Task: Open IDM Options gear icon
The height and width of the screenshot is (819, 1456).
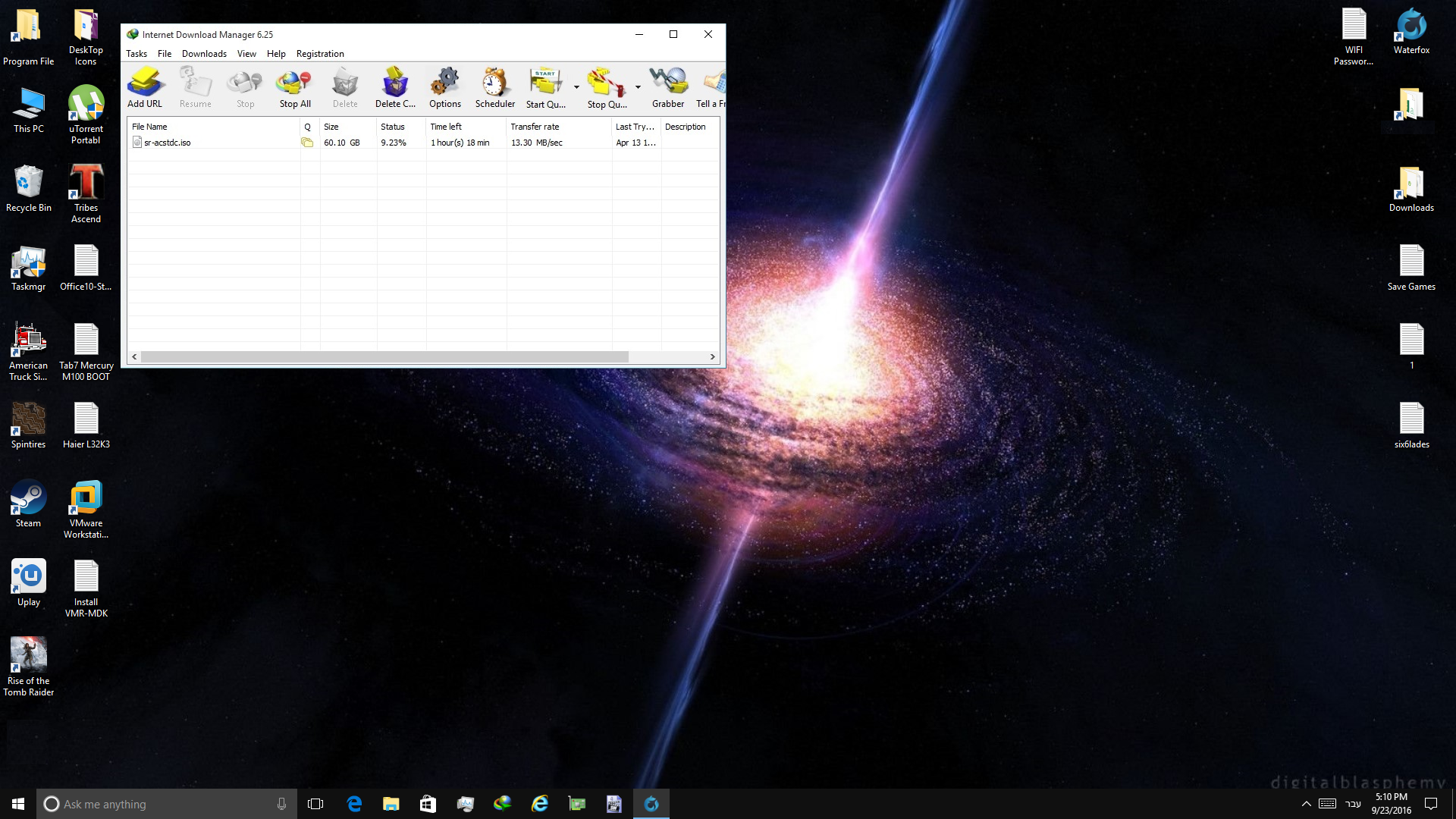Action: (444, 87)
